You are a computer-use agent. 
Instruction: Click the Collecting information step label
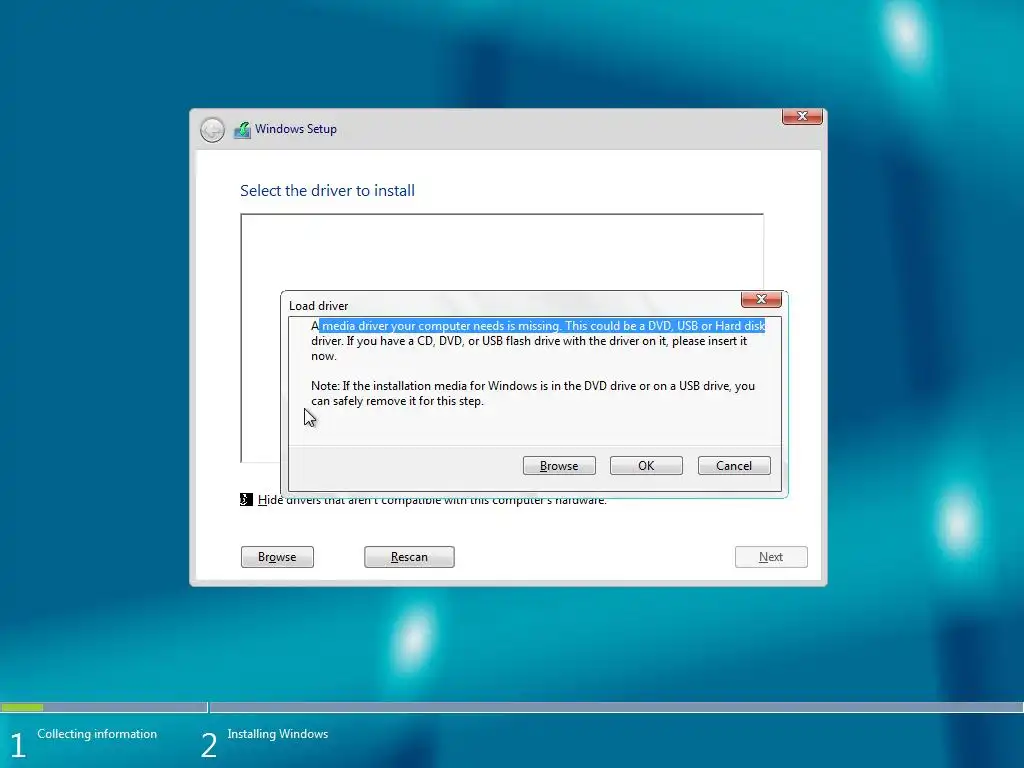point(97,734)
